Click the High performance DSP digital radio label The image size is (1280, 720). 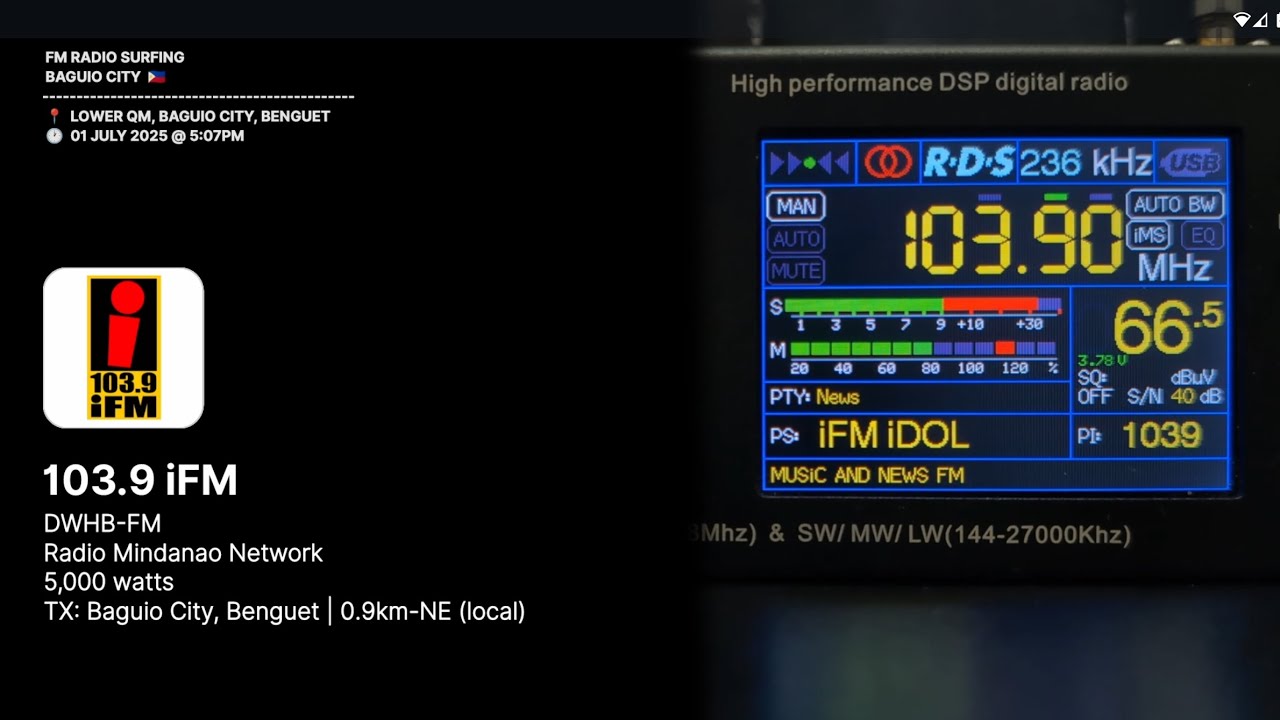pos(929,83)
